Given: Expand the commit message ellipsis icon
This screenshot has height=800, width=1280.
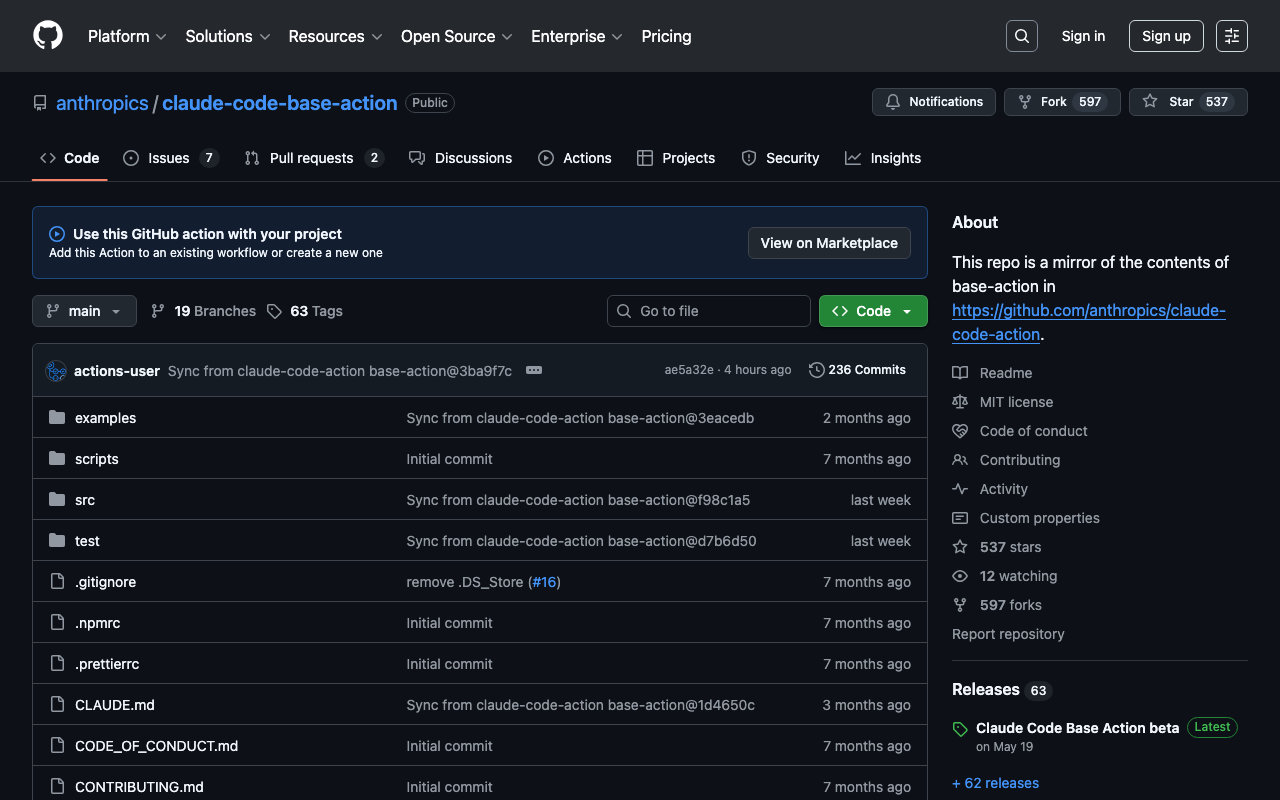Looking at the screenshot, I should (534, 370).
